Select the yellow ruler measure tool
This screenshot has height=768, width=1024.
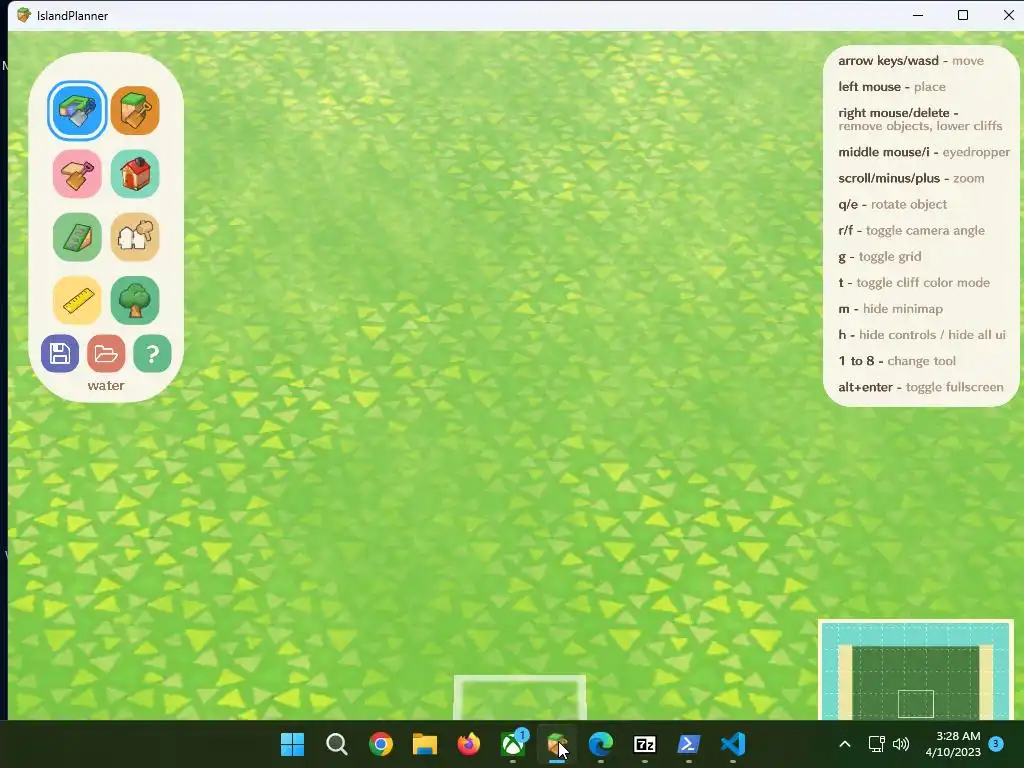[77, 300]
